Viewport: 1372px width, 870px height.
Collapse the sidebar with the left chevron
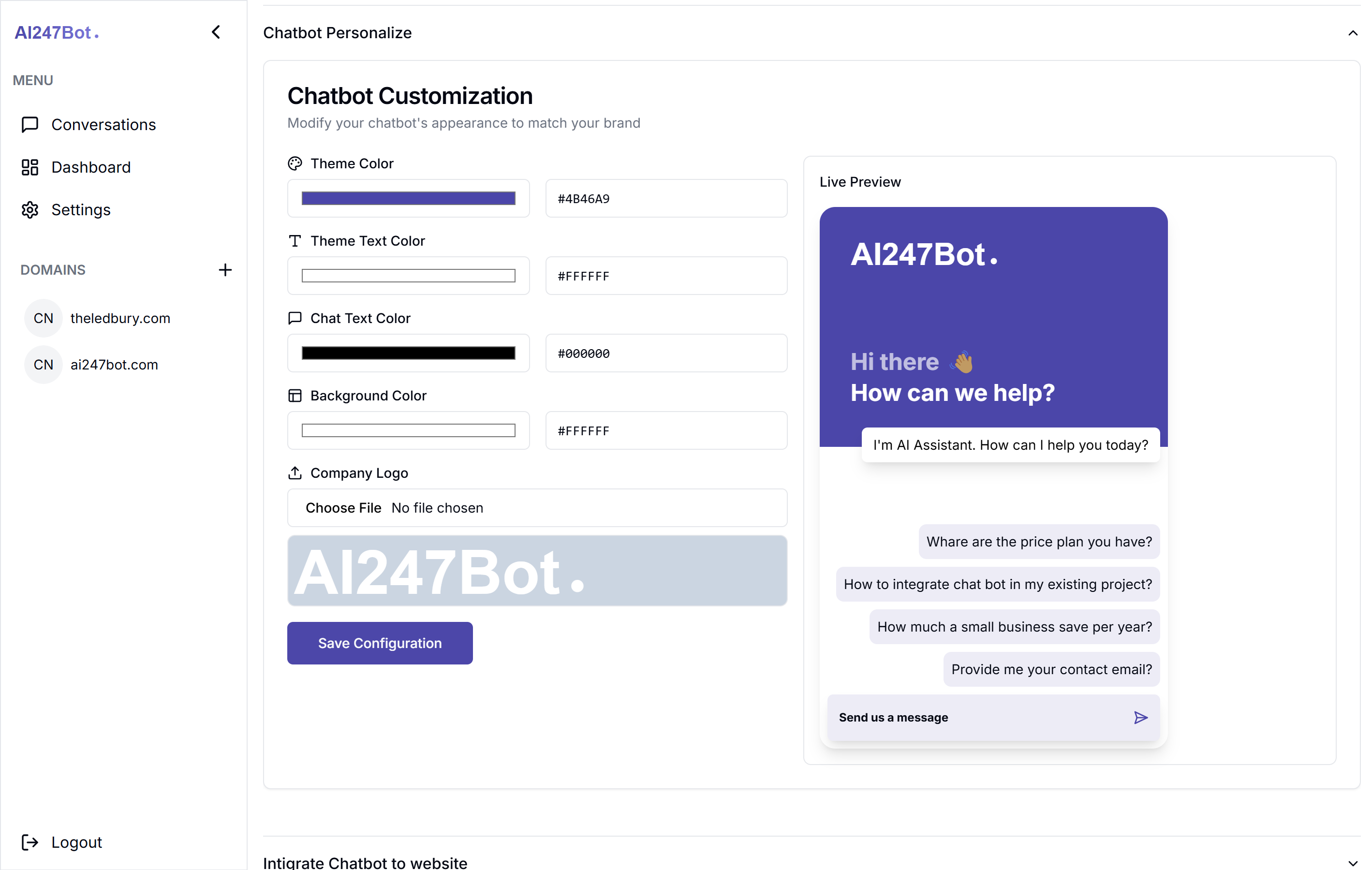coord(216,32)
